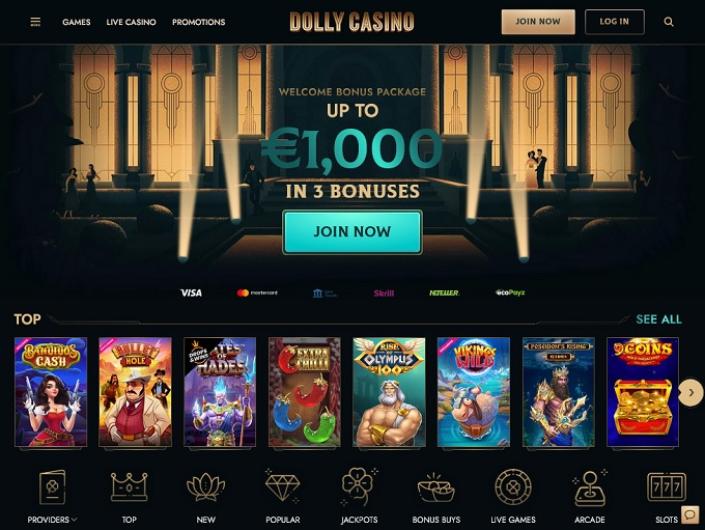Open the hamburger menu icon
Screen dimensions: 705x530
tap(36, 22)
